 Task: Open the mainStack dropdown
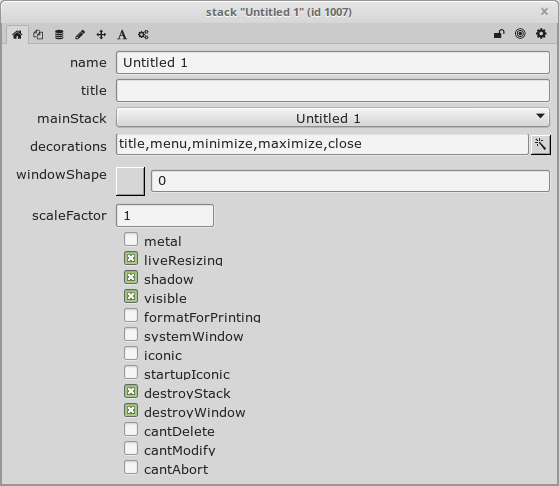(333, 118)
